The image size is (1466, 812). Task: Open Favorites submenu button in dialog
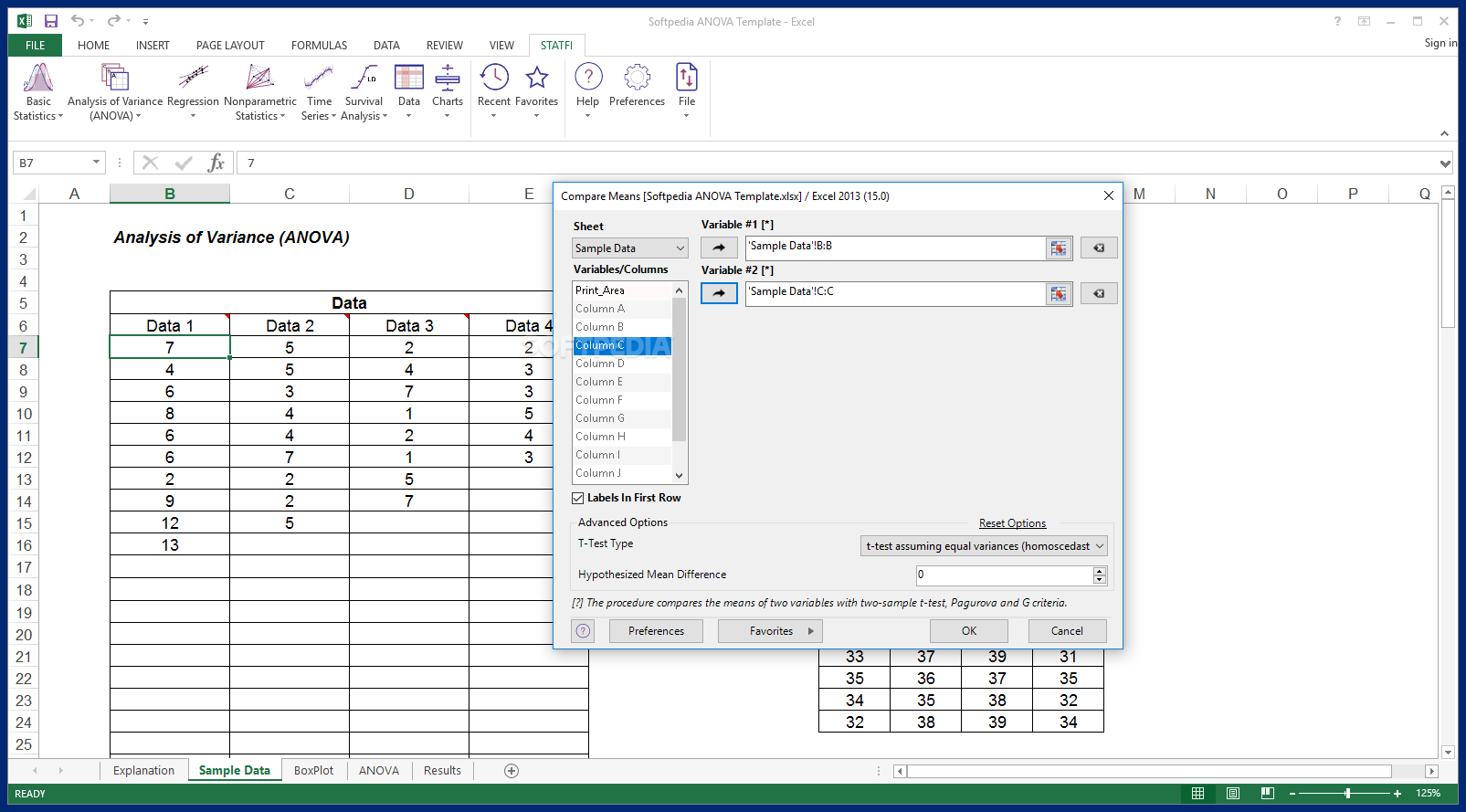coord(771,631)
